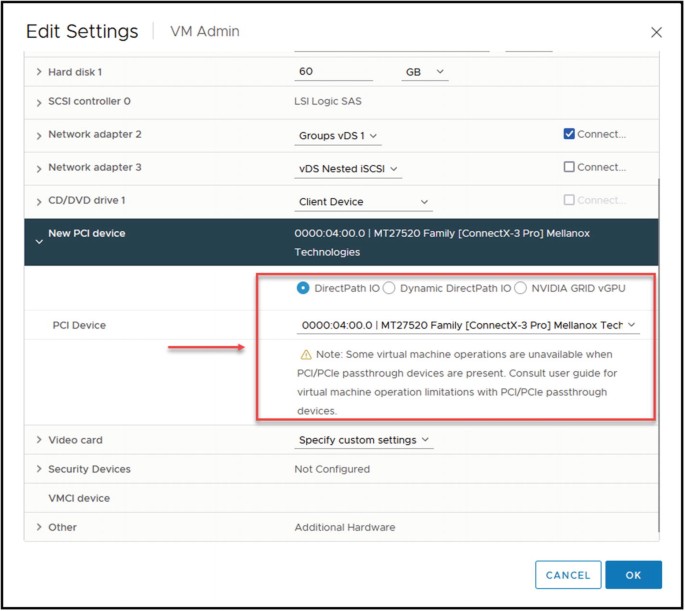Click the CANCEL button

click(x=568, y=575)
